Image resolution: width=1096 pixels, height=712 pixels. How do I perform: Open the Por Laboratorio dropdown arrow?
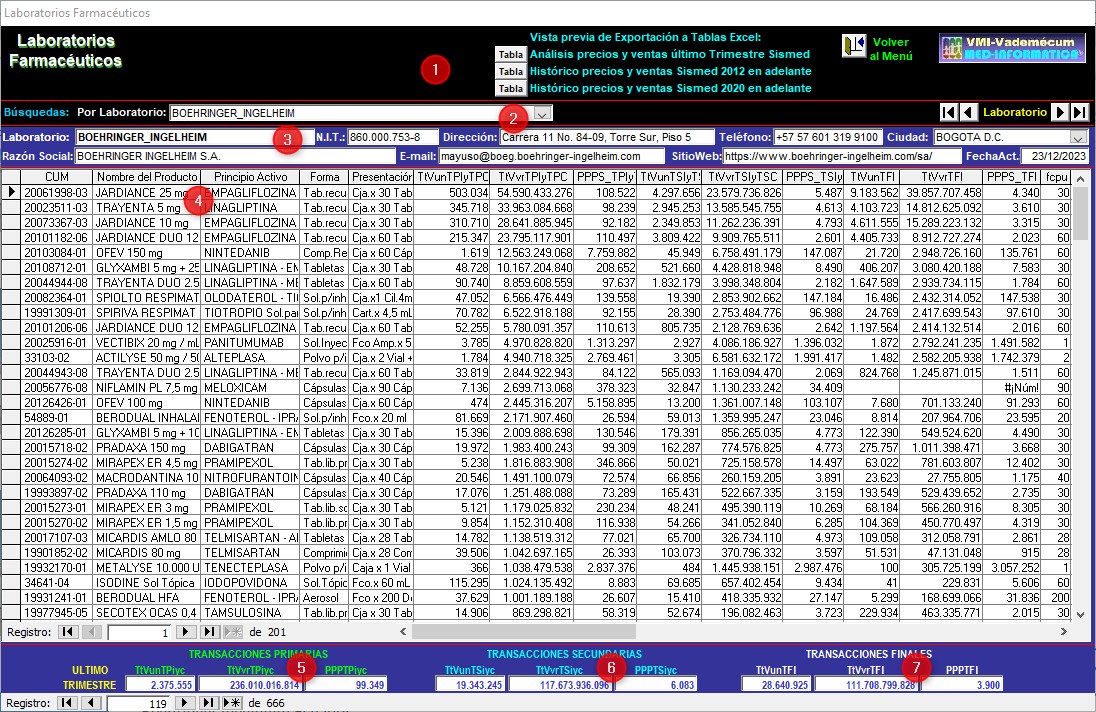pyautogui.click(x=542, y=112)
